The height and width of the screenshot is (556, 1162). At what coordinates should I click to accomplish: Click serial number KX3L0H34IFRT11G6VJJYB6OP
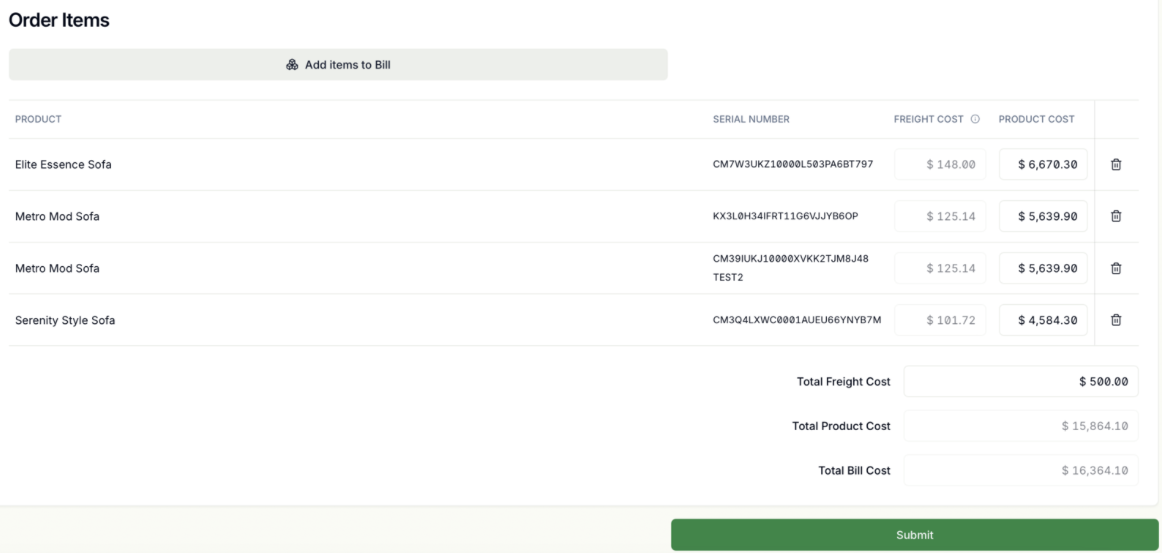[x=786, y=216]
